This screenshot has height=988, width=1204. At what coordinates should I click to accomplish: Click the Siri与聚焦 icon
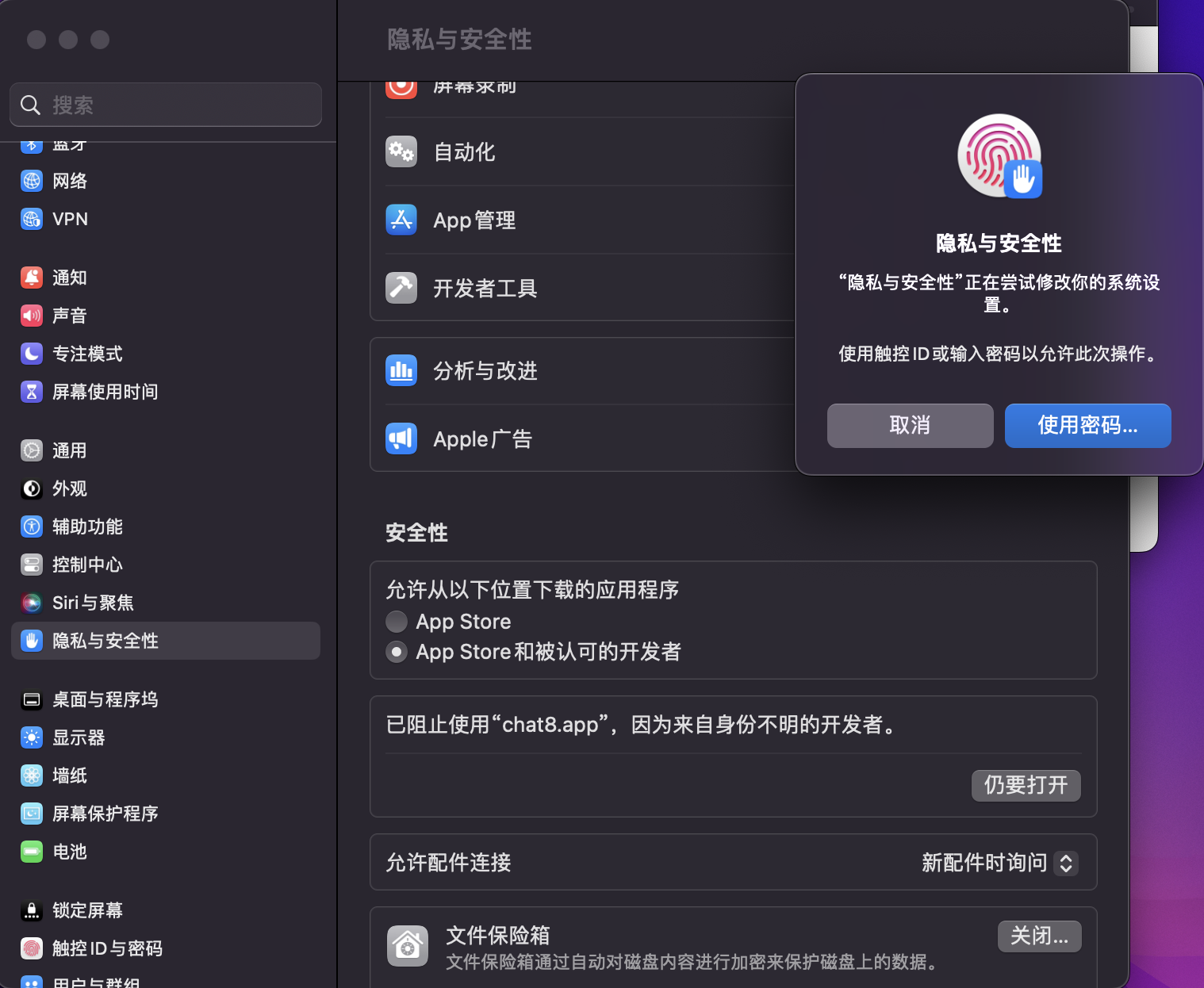pos(32,603)
